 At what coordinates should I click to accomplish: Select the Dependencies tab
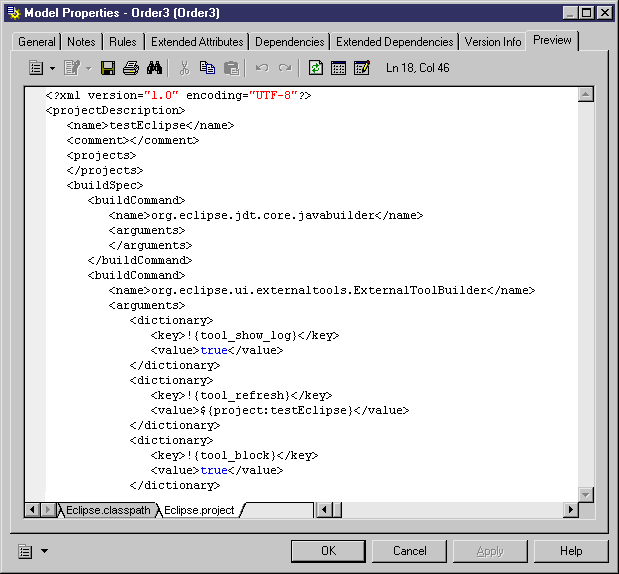coord(289,42)
